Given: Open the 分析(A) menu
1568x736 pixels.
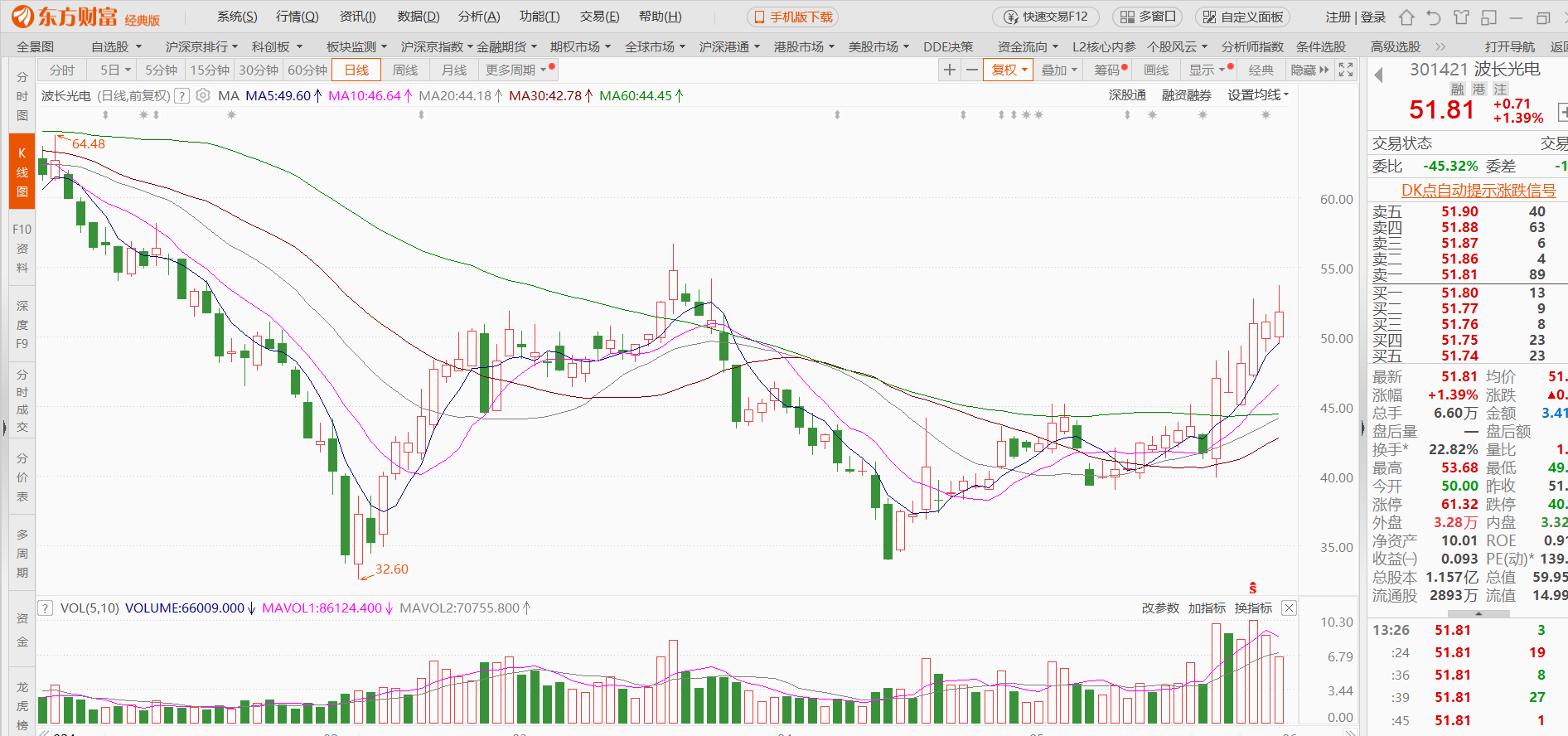Looking at the screenshot, I should [479, 17].
